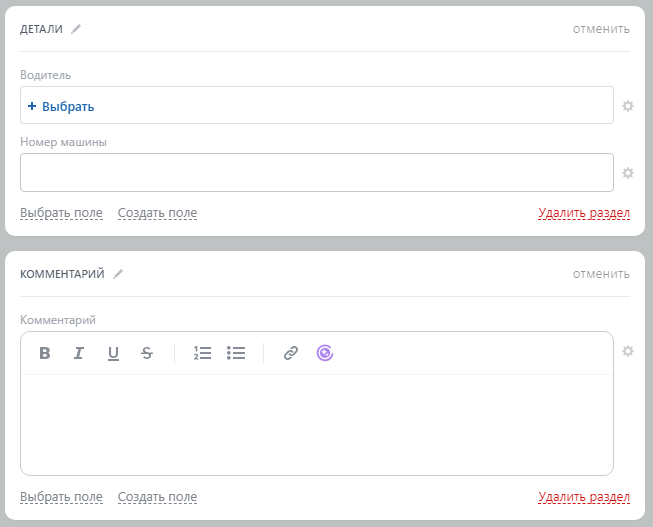This screenshot has width=653, height=527.
Task: Open settings gear for Номер машины field
Action: tap(628, 173)
